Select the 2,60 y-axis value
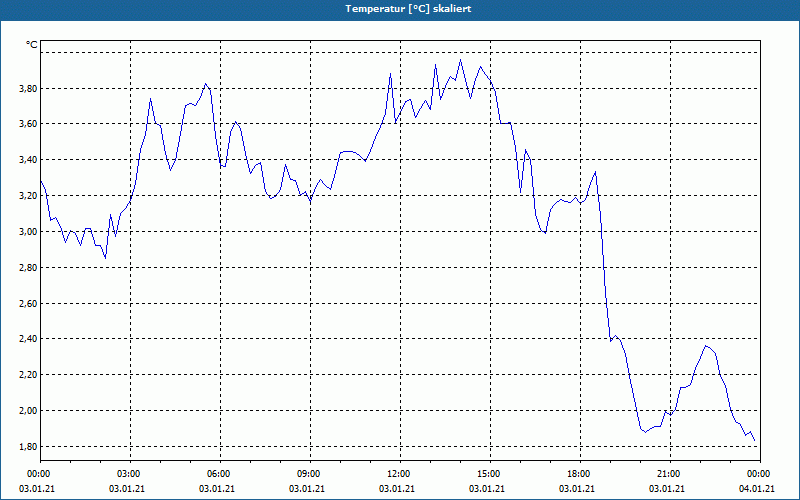Image resolution: width=800 pixels, height=500 pixels. [29, 304]
